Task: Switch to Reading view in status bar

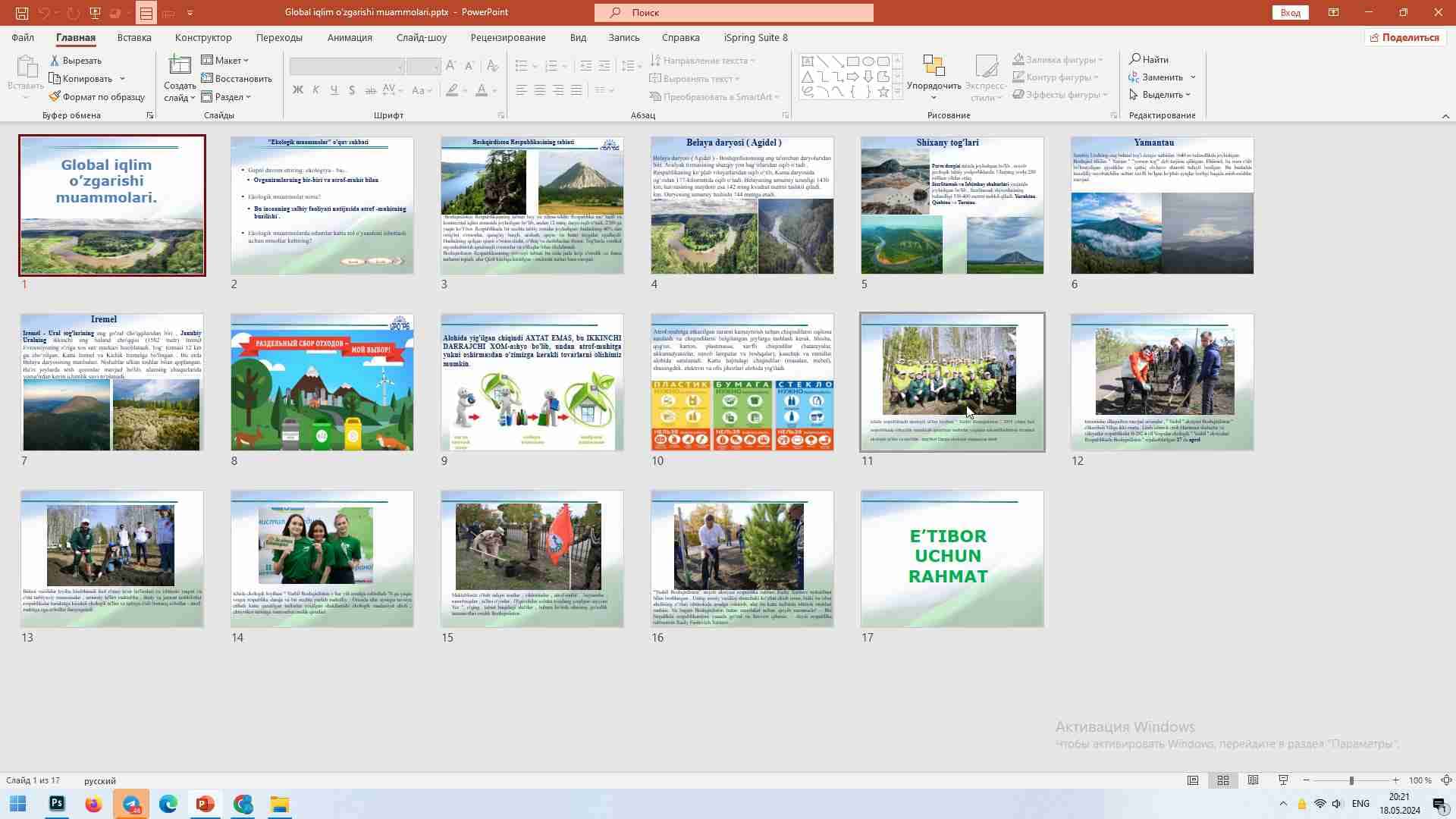Action: click(x=1254, y=780)
